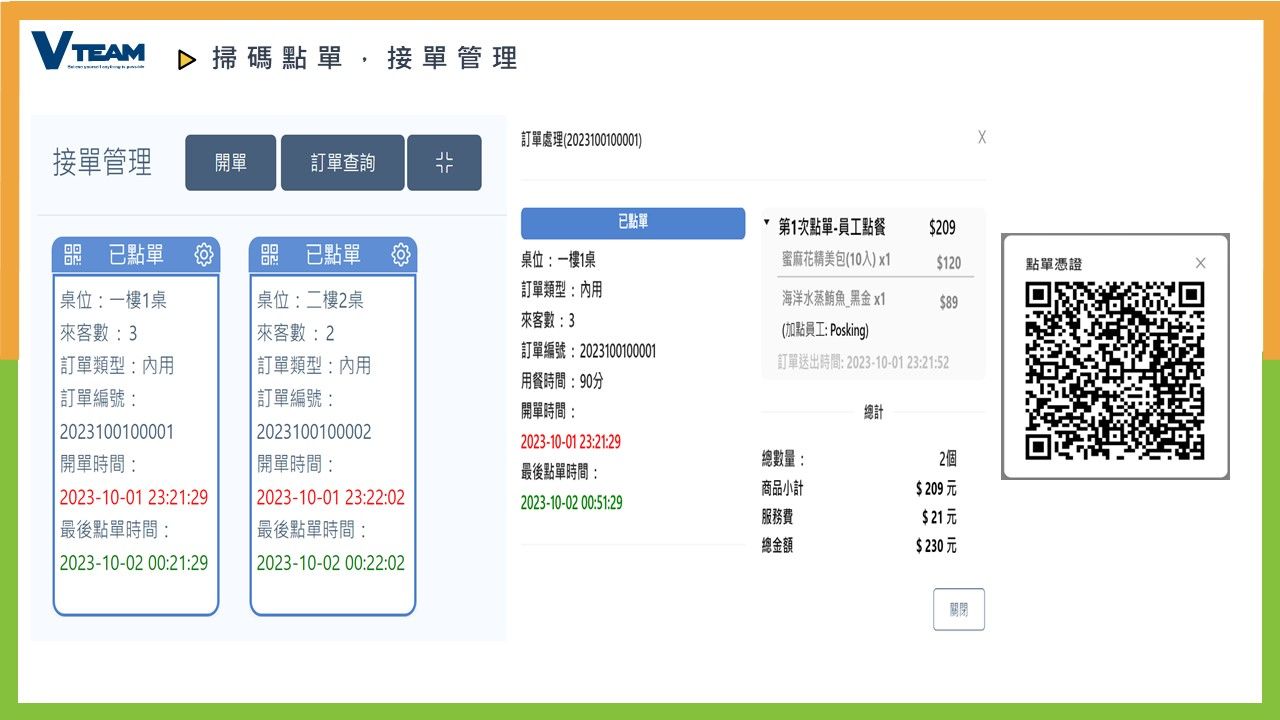Select the 二樓2桌 order card

(x=332, y=430)
